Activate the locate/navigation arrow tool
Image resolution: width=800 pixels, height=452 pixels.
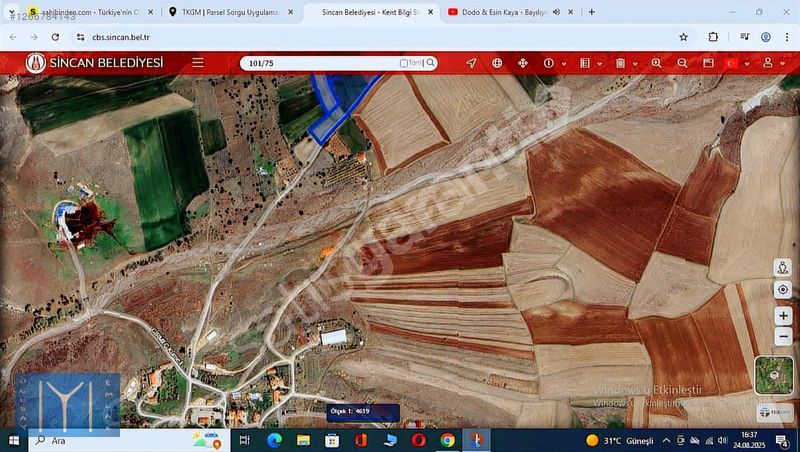[x=471, y=63]
